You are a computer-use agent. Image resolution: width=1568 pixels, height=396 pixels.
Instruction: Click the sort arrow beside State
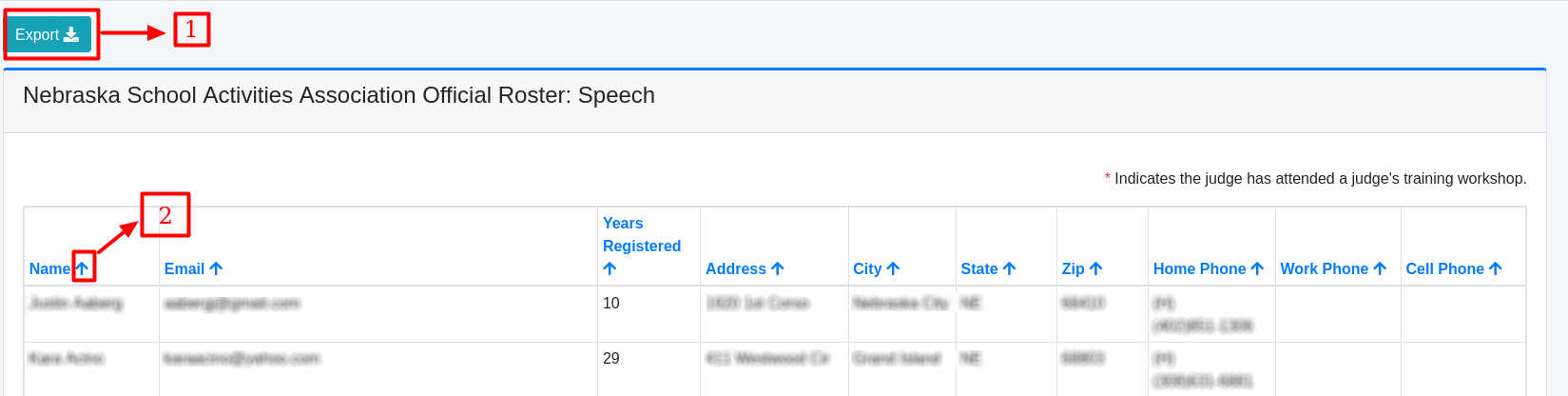click(x=1009, y=268)
